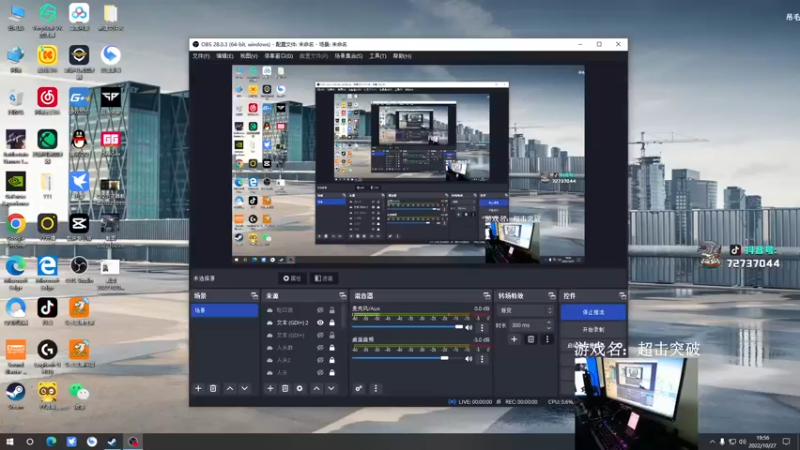Open transition three-dot options menu
800x450 pixels.
tap(547, 339)
